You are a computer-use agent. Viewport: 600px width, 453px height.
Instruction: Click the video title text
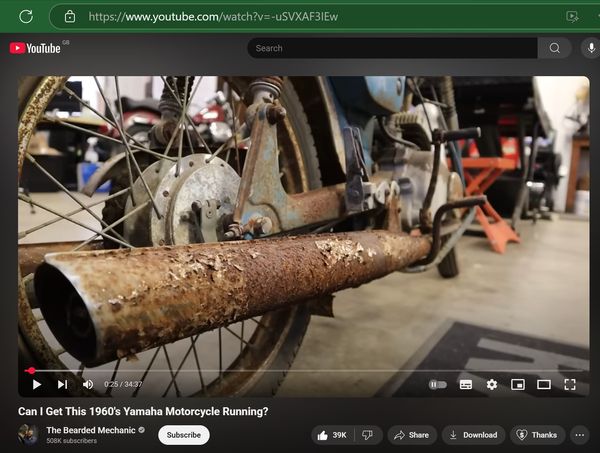pos(143,411)
